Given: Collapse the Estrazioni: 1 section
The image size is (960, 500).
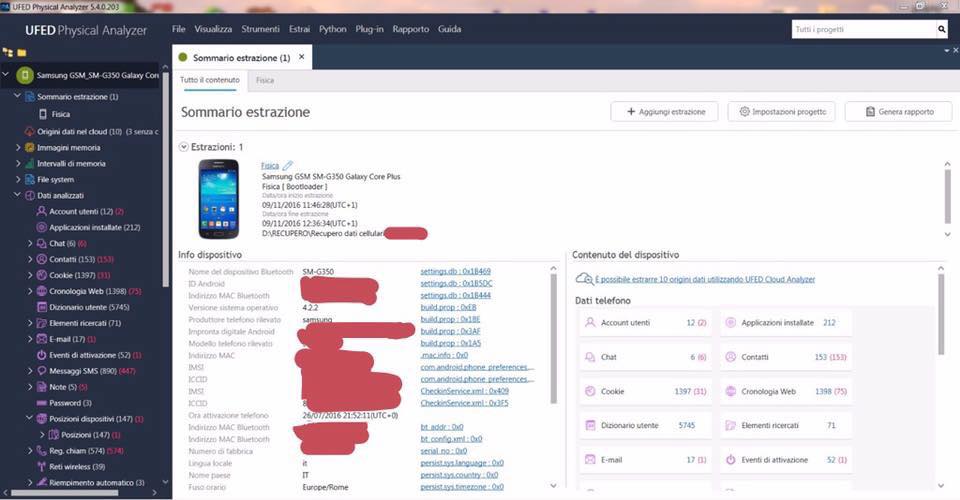Looking at the screenshot, I should tap(183, 147).
